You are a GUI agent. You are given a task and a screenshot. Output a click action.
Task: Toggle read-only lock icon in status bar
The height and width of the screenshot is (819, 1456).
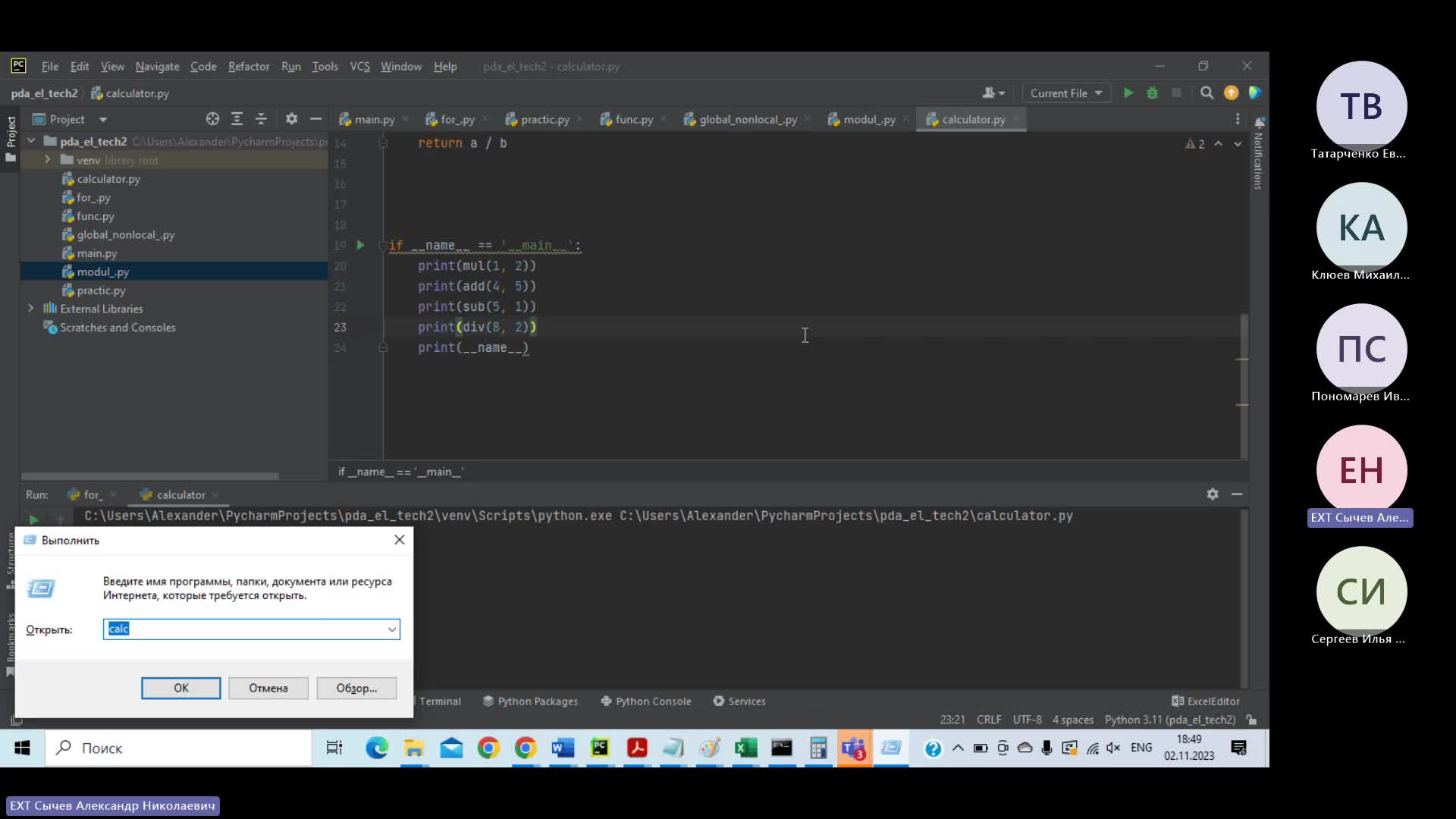click(x=1251, y=720)
